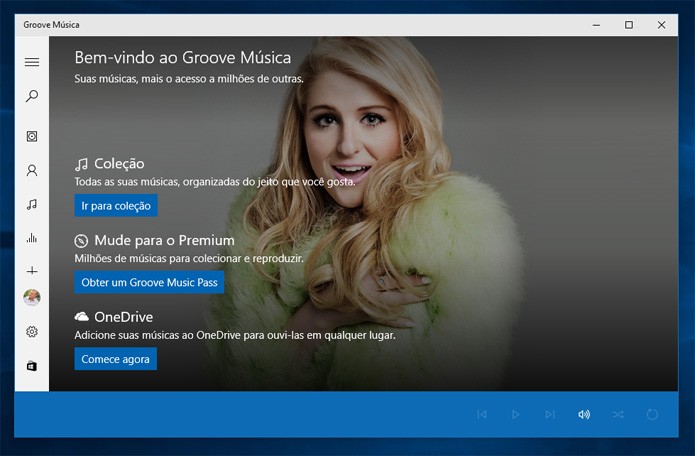695x456 pixels.
Task: Click the Premium heading icon
Action: tap(81, 241)
